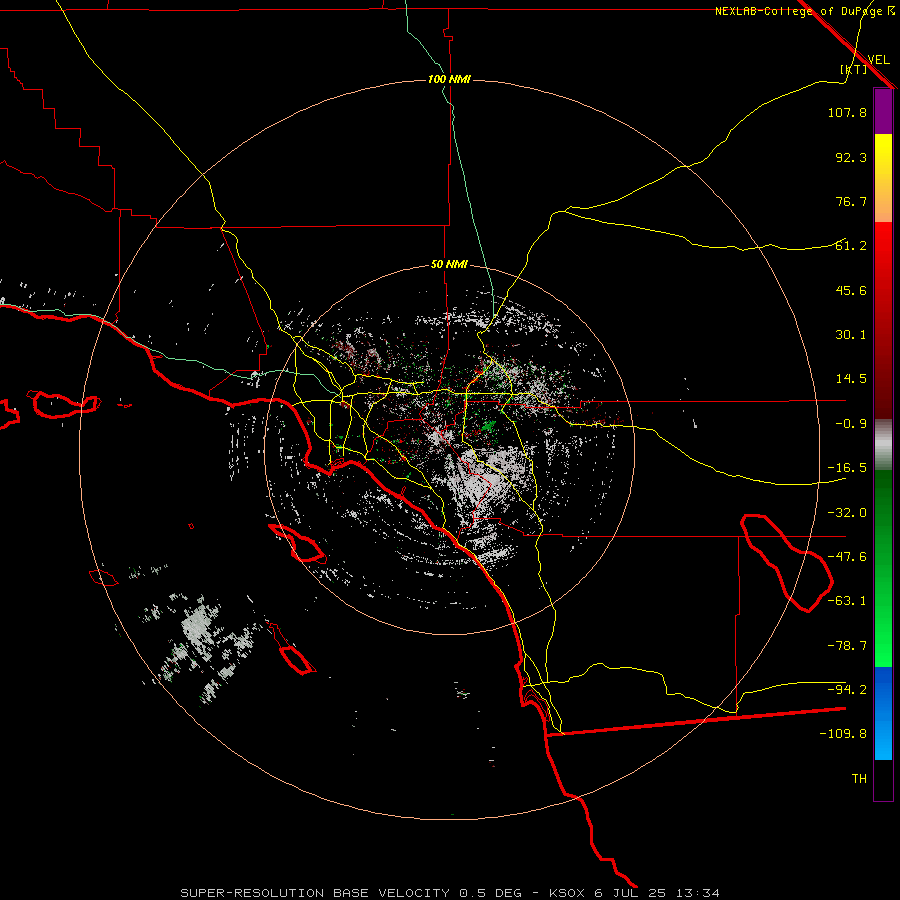The width and height of the screenshot is (900, 900).
Task: Click the -63.1 velocity scale value
Action: (847, 601)
